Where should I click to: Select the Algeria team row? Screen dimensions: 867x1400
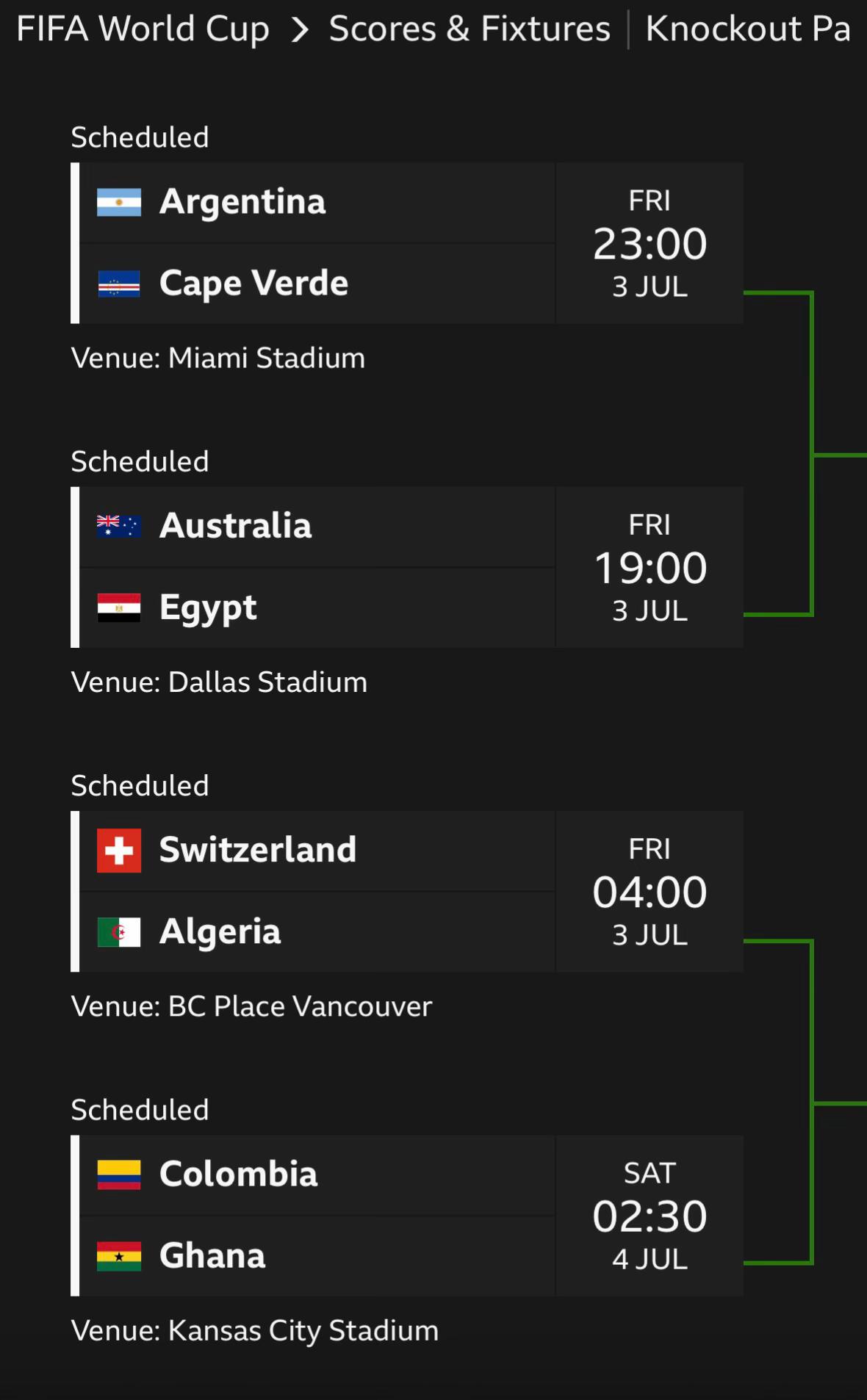317,932
